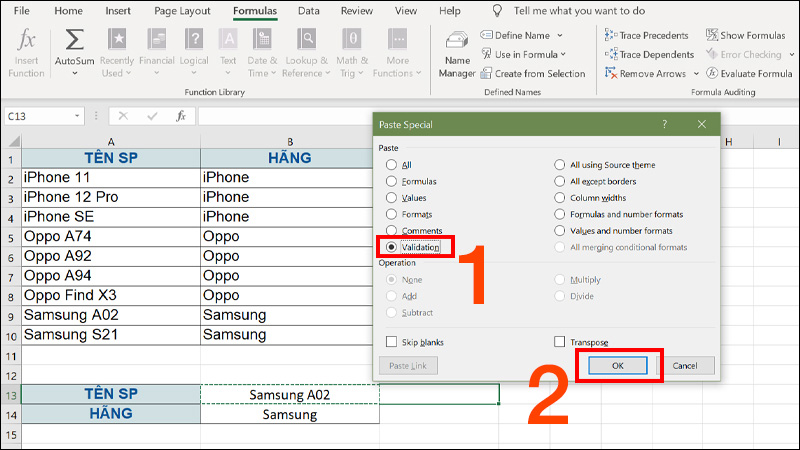Open the Insert Function dialog icon
The width and height of the screenshot is (800, 450).
[26, 40]
